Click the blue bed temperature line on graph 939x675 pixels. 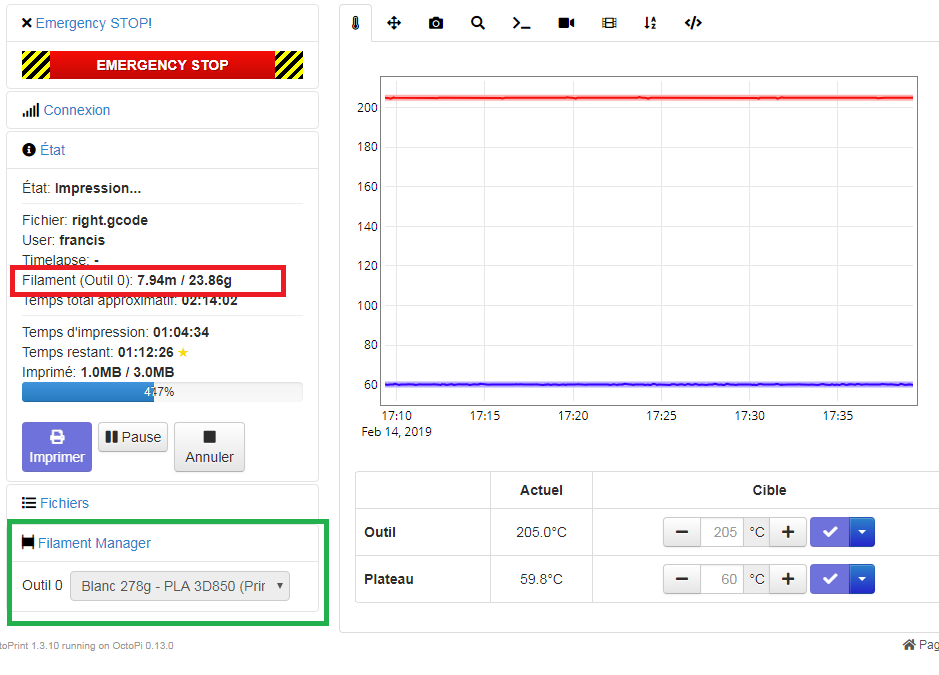pos(649,384)
